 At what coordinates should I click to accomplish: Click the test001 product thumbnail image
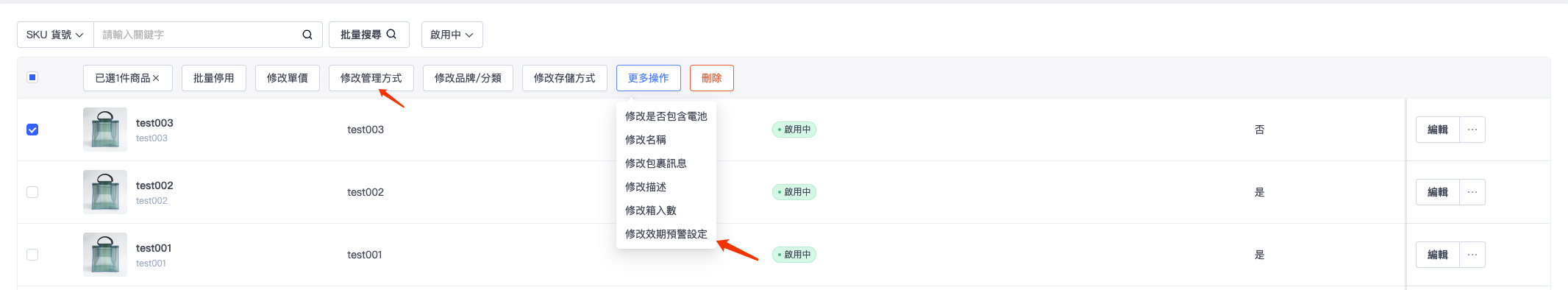[x=105, y=255]
